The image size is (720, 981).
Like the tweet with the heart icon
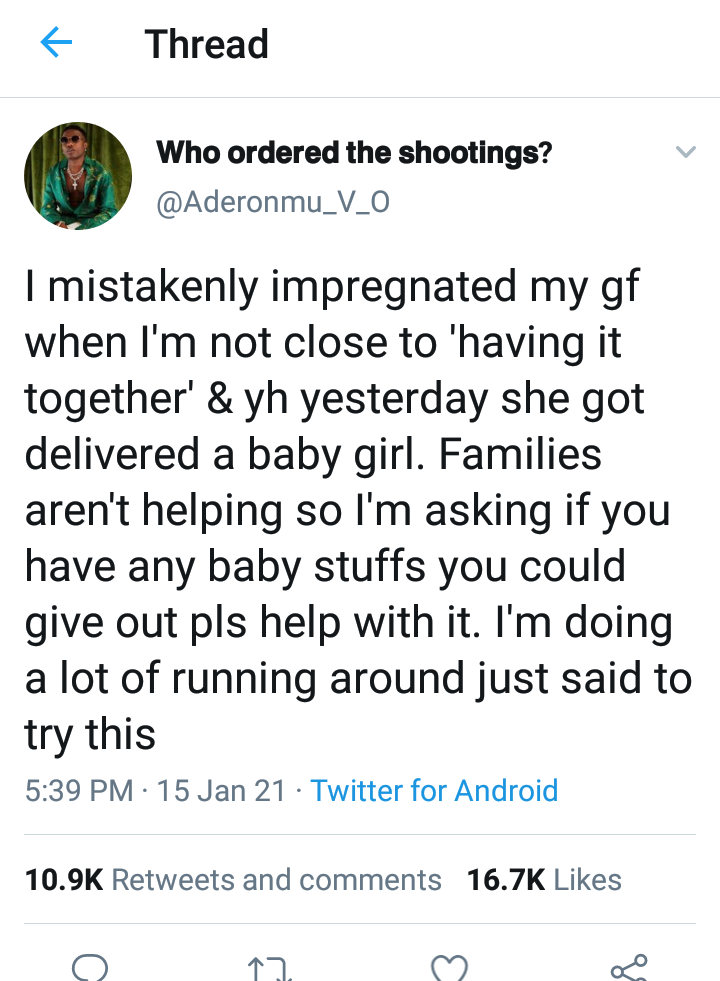(449, 968)
